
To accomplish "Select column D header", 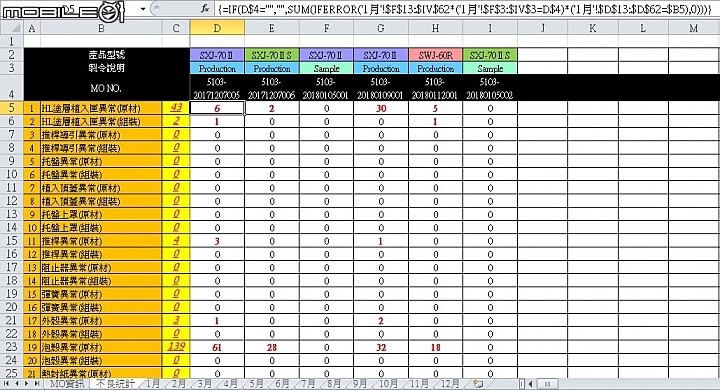I will 217,28.
